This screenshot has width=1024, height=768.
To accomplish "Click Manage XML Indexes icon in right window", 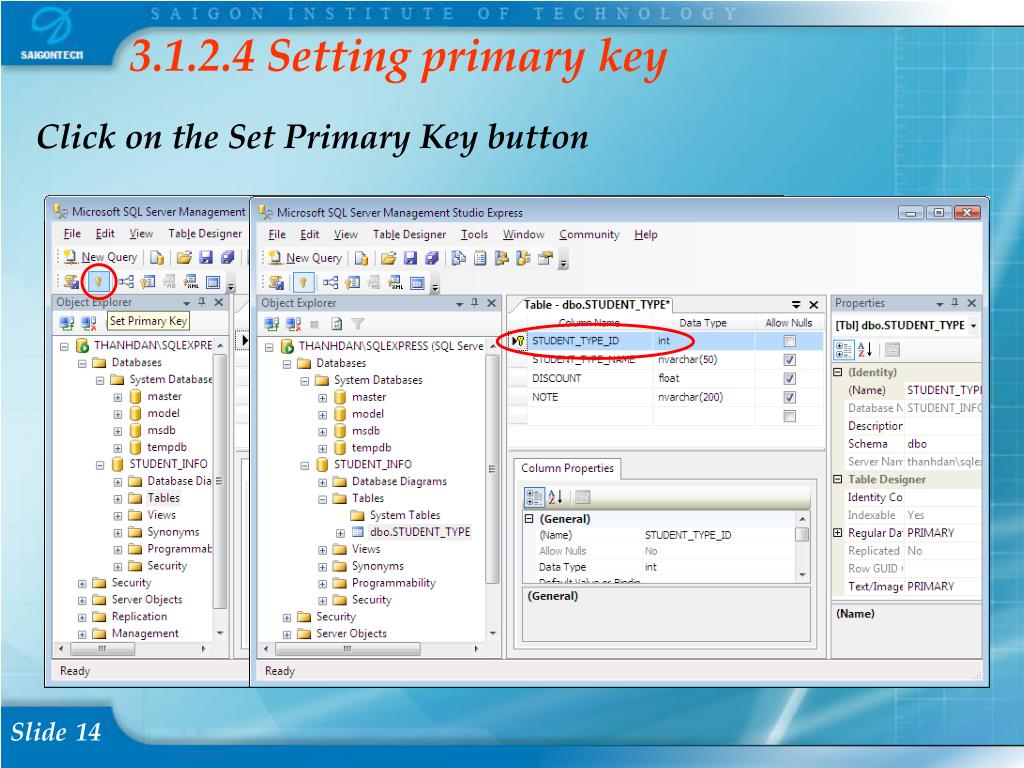I will click(x=396, y=283).
